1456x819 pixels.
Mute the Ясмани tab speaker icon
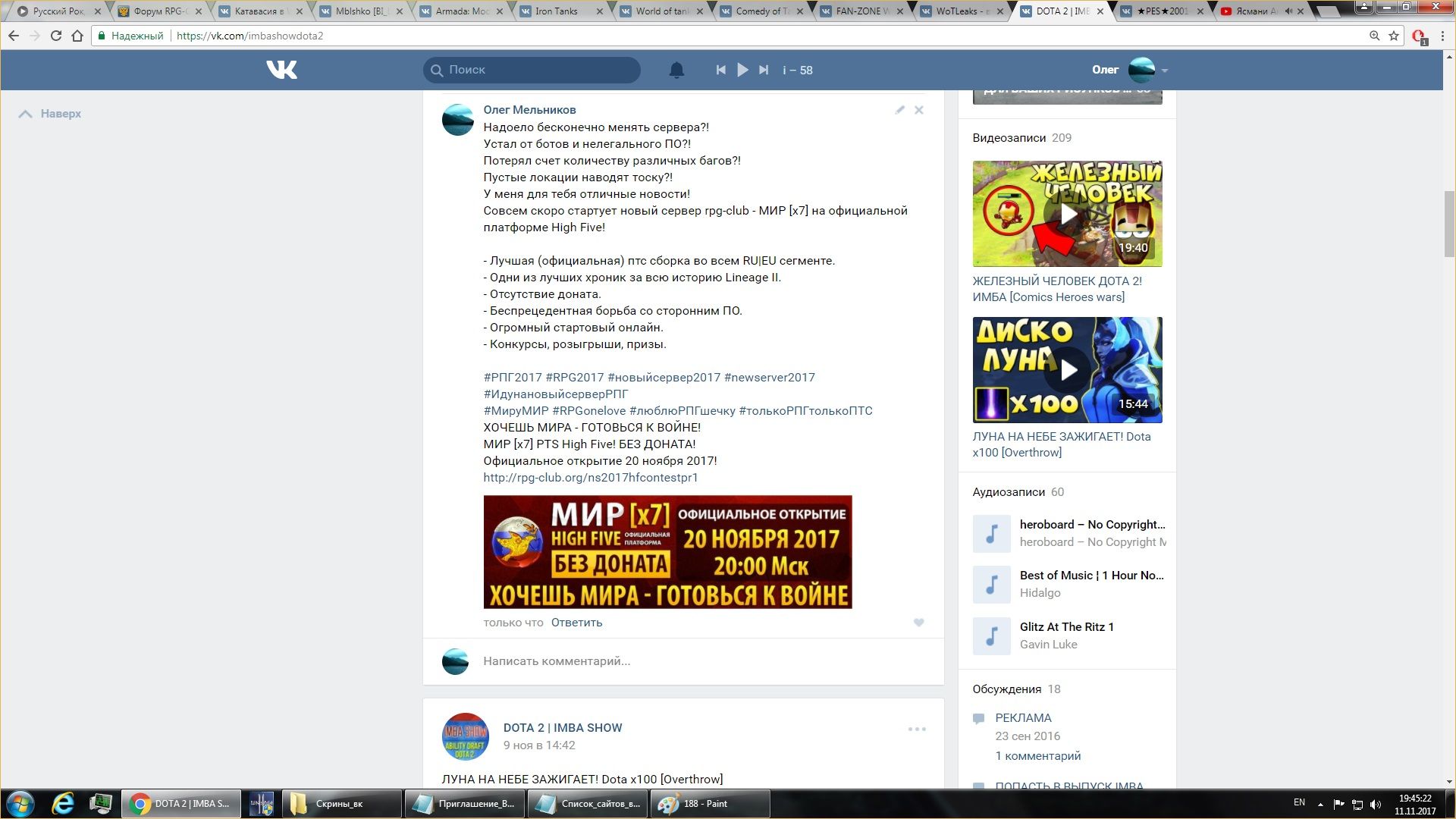1288,11
